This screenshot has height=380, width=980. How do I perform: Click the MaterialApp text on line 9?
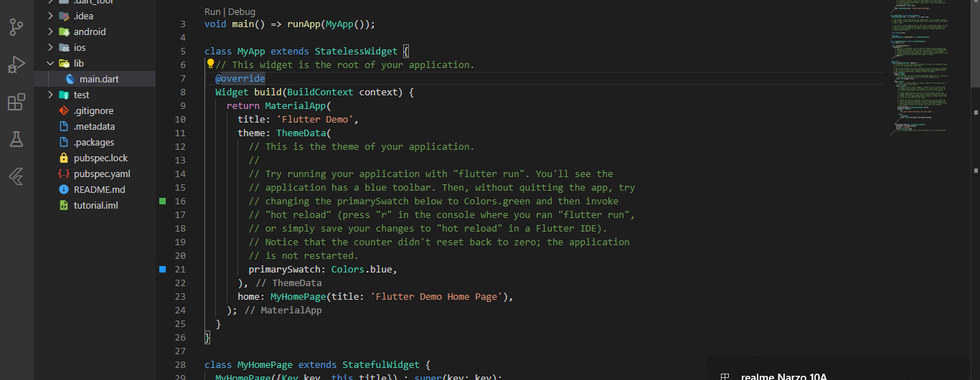pos(295,106)
